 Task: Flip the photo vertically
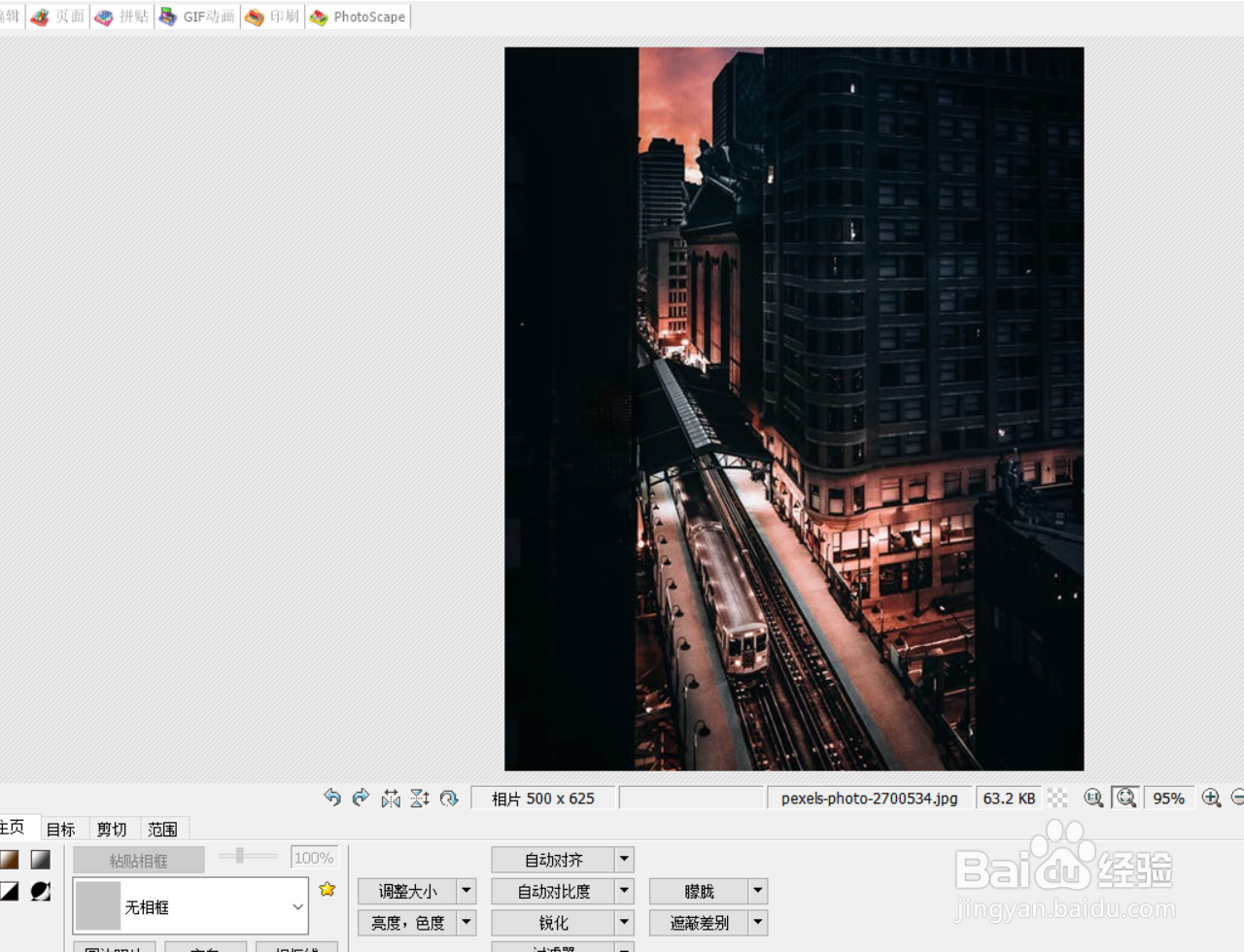(420, 798)
